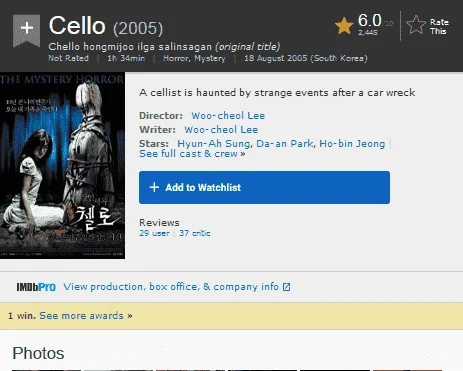Click the IMDbPro logo
Image resolution: width=463 pixels, height=371 pixels.
point(36,287)
